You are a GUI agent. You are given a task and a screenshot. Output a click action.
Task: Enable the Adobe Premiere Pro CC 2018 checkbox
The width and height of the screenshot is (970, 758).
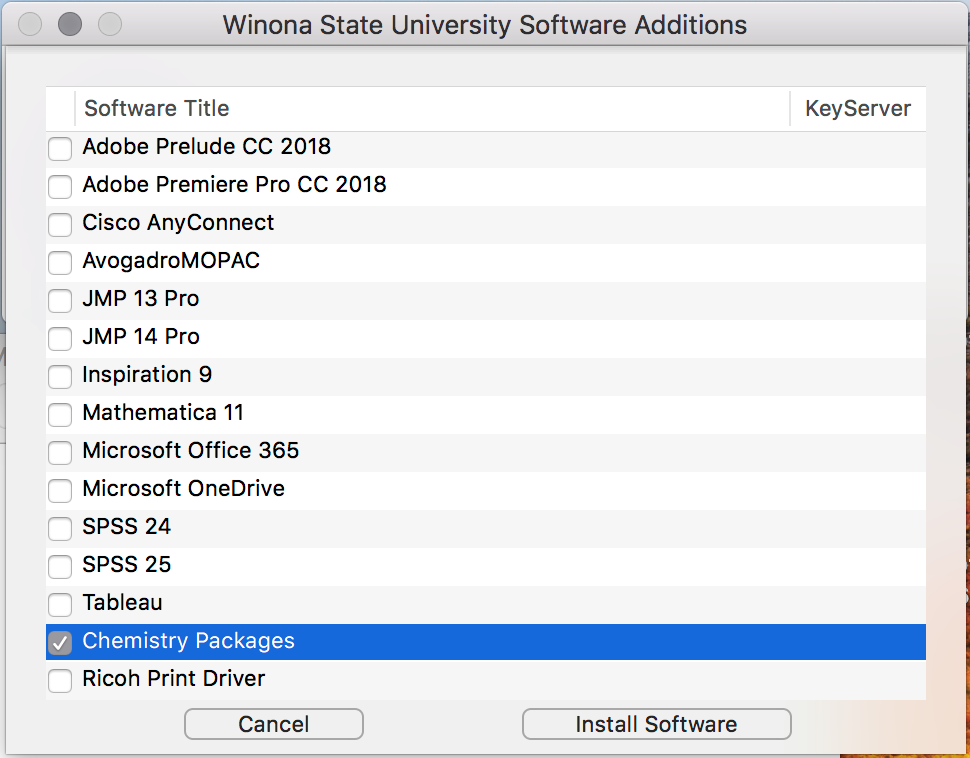(x=61, y=187)
